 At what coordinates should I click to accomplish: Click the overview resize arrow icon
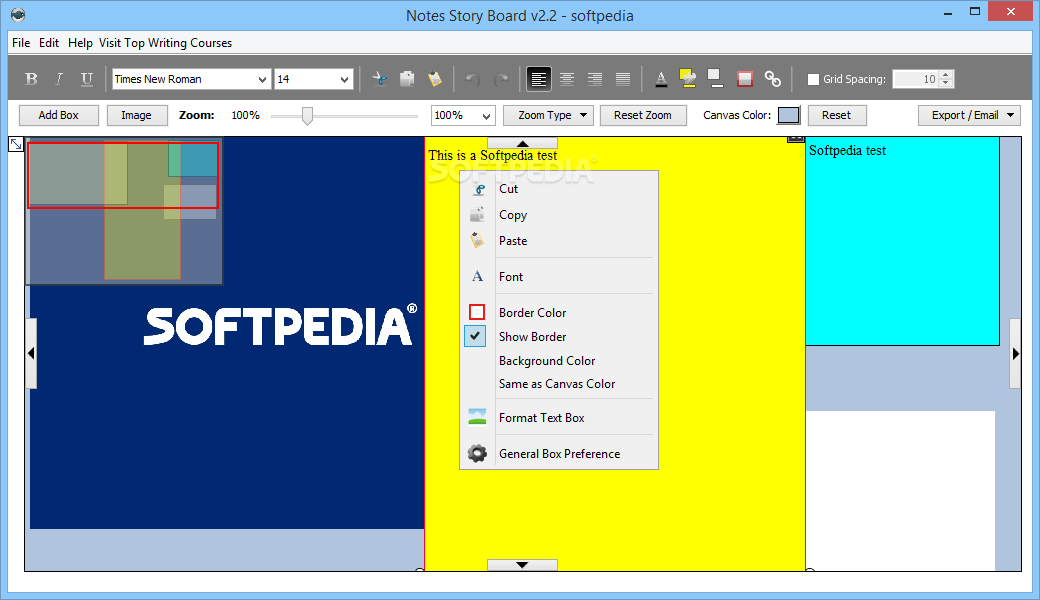pyautogui.click(x=16, y=144)
